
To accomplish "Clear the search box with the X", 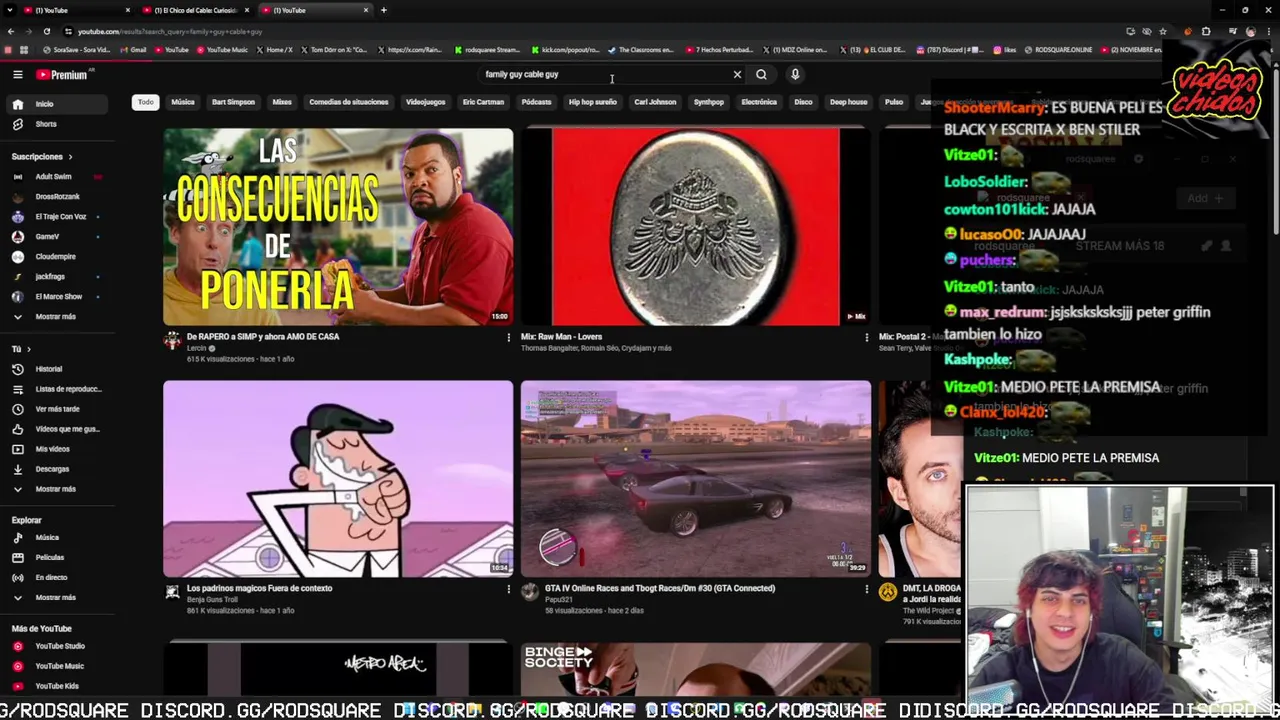I will (737, 74).
